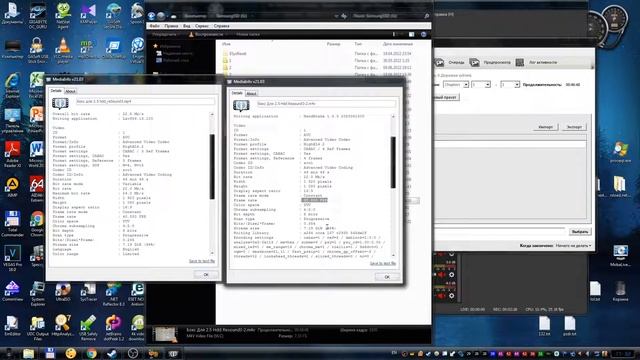This screenshot has width=640, height=360.
Task: Switch to About tab in left MediaInfo window
Action: coord(70,91)
